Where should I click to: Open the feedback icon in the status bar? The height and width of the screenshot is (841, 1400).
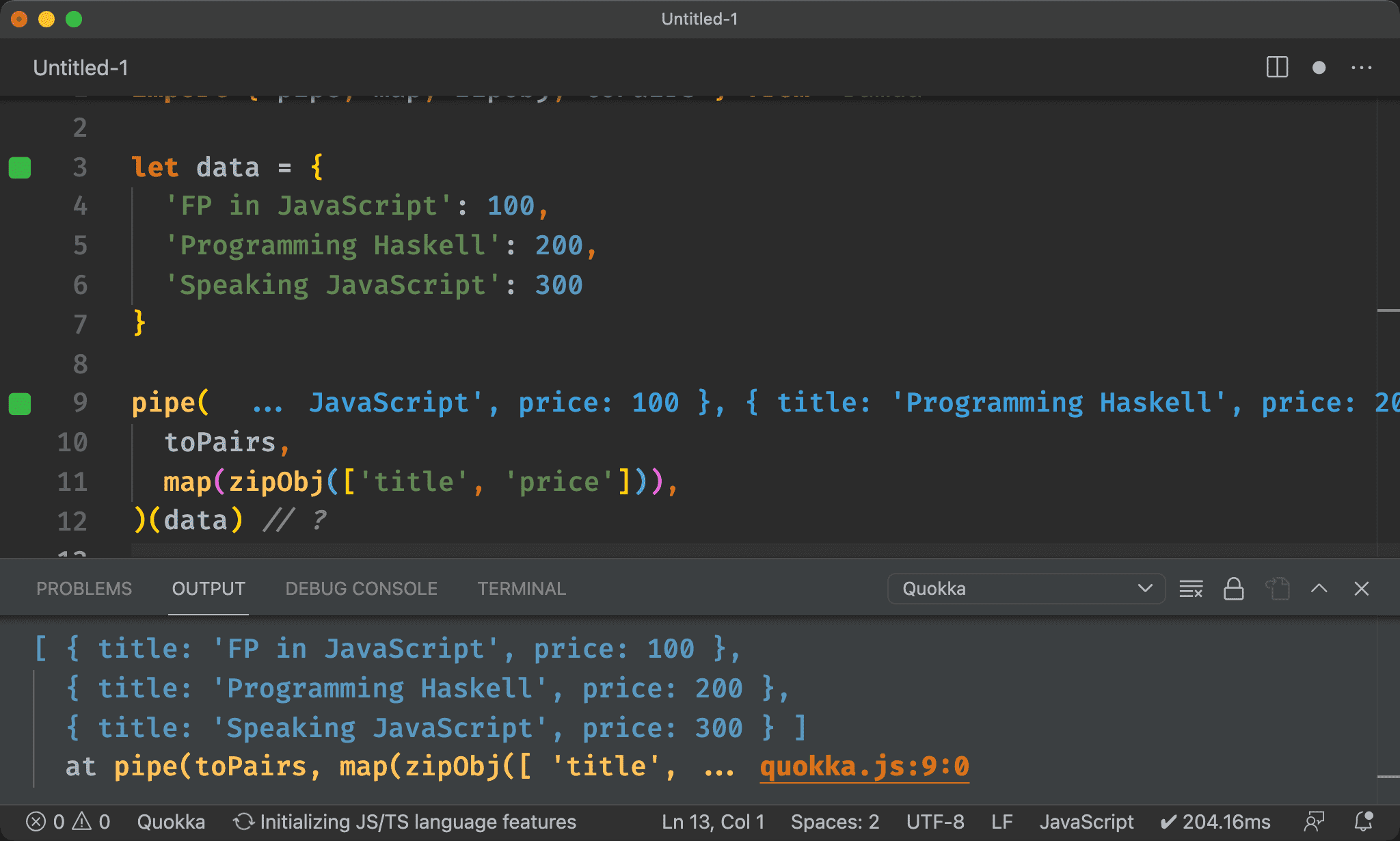[x=1314, y=822]
